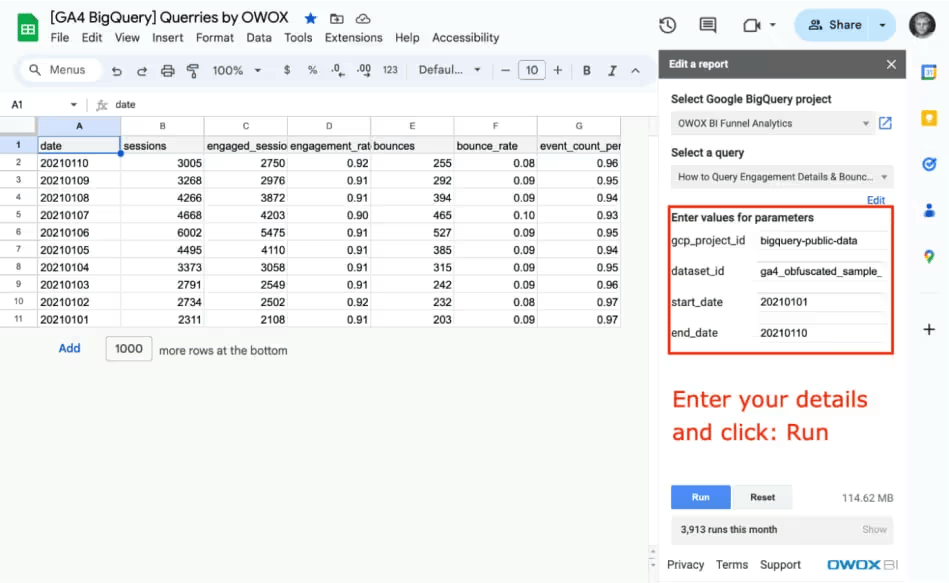Decrease decimal places
Viewport: 949px width, 583px height.
pyautogui.click(x=338, y=70)
